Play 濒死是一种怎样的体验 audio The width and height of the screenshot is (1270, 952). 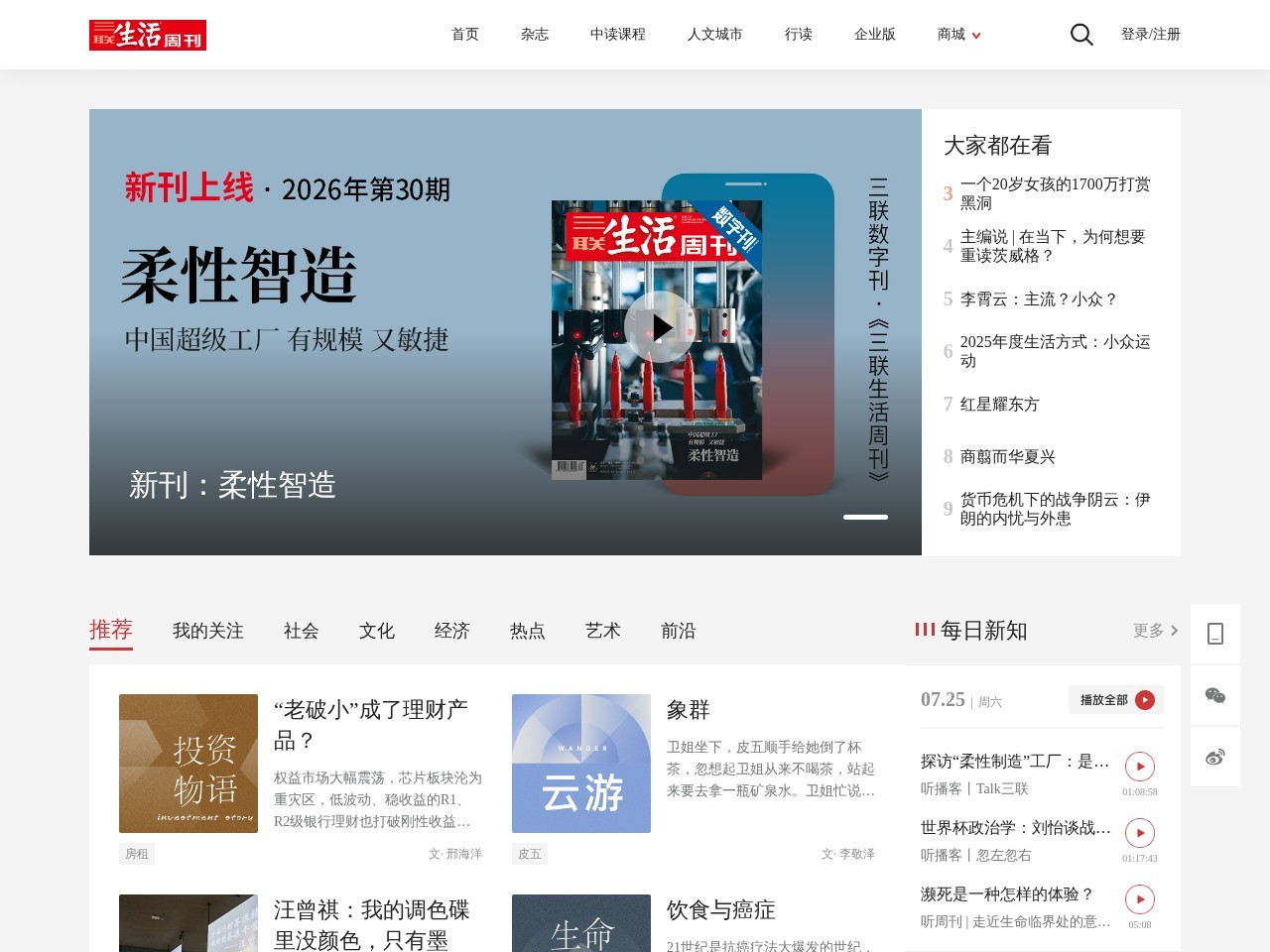1140,899
